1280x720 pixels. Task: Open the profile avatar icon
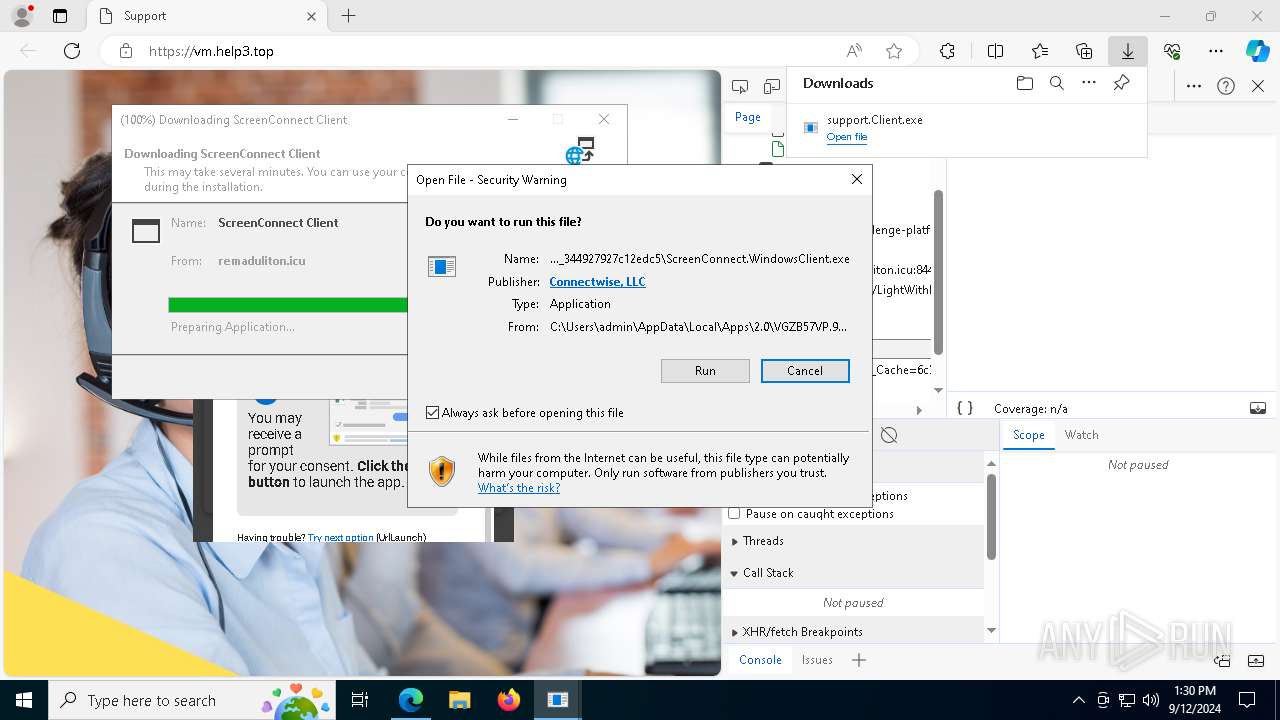point(21,16)
